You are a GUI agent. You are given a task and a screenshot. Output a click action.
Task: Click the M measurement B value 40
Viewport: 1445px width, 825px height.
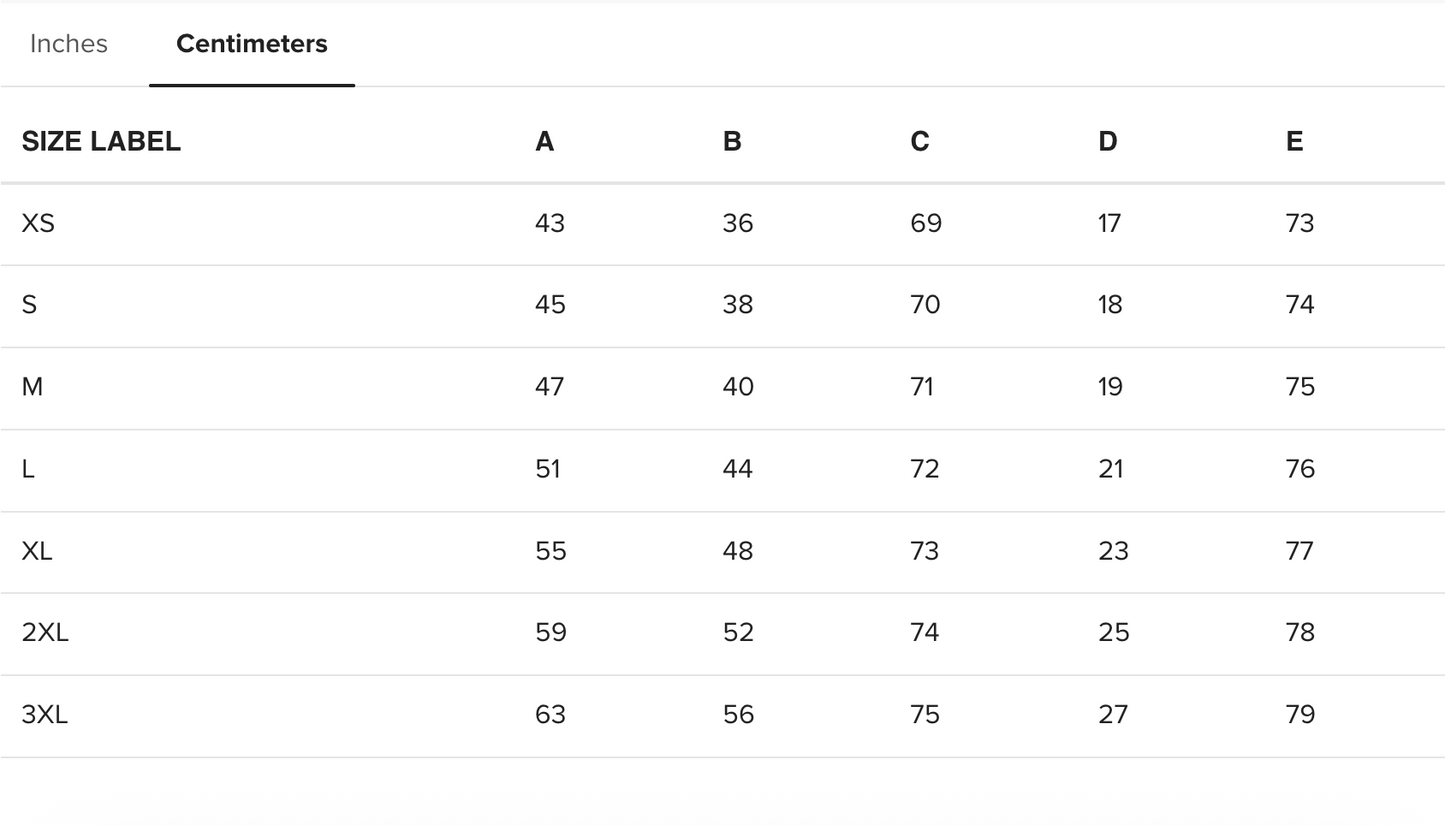(x=738, y=387)
